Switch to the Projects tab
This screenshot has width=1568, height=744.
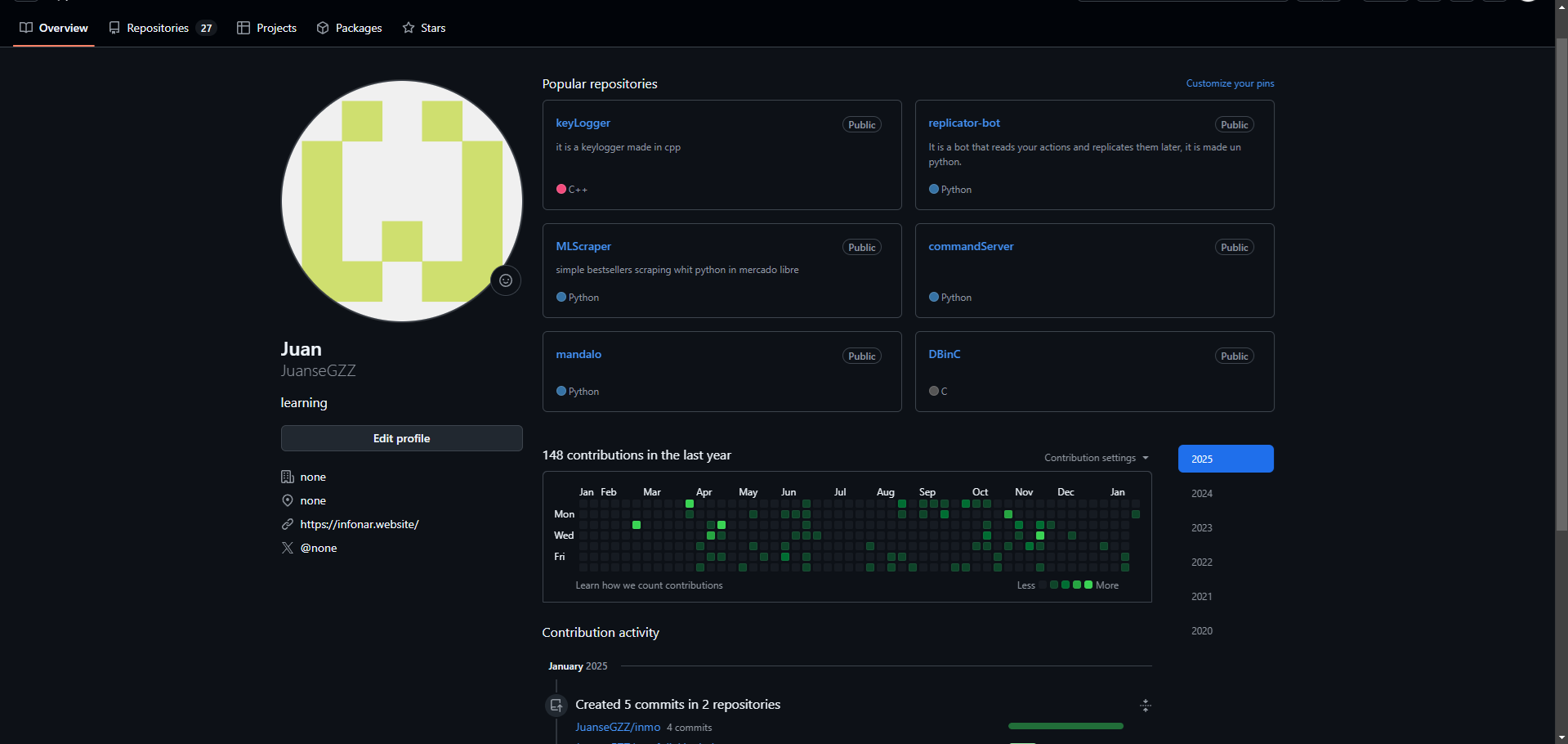pos(266,28)
